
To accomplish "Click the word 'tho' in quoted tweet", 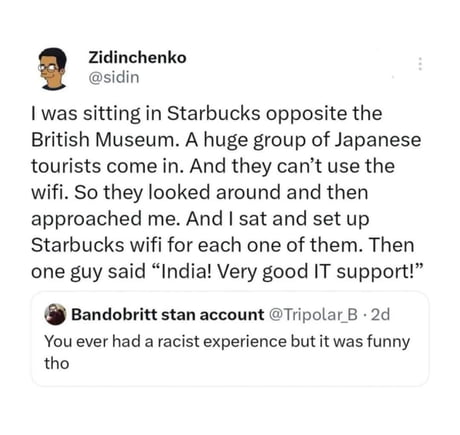I will (57, 363).
